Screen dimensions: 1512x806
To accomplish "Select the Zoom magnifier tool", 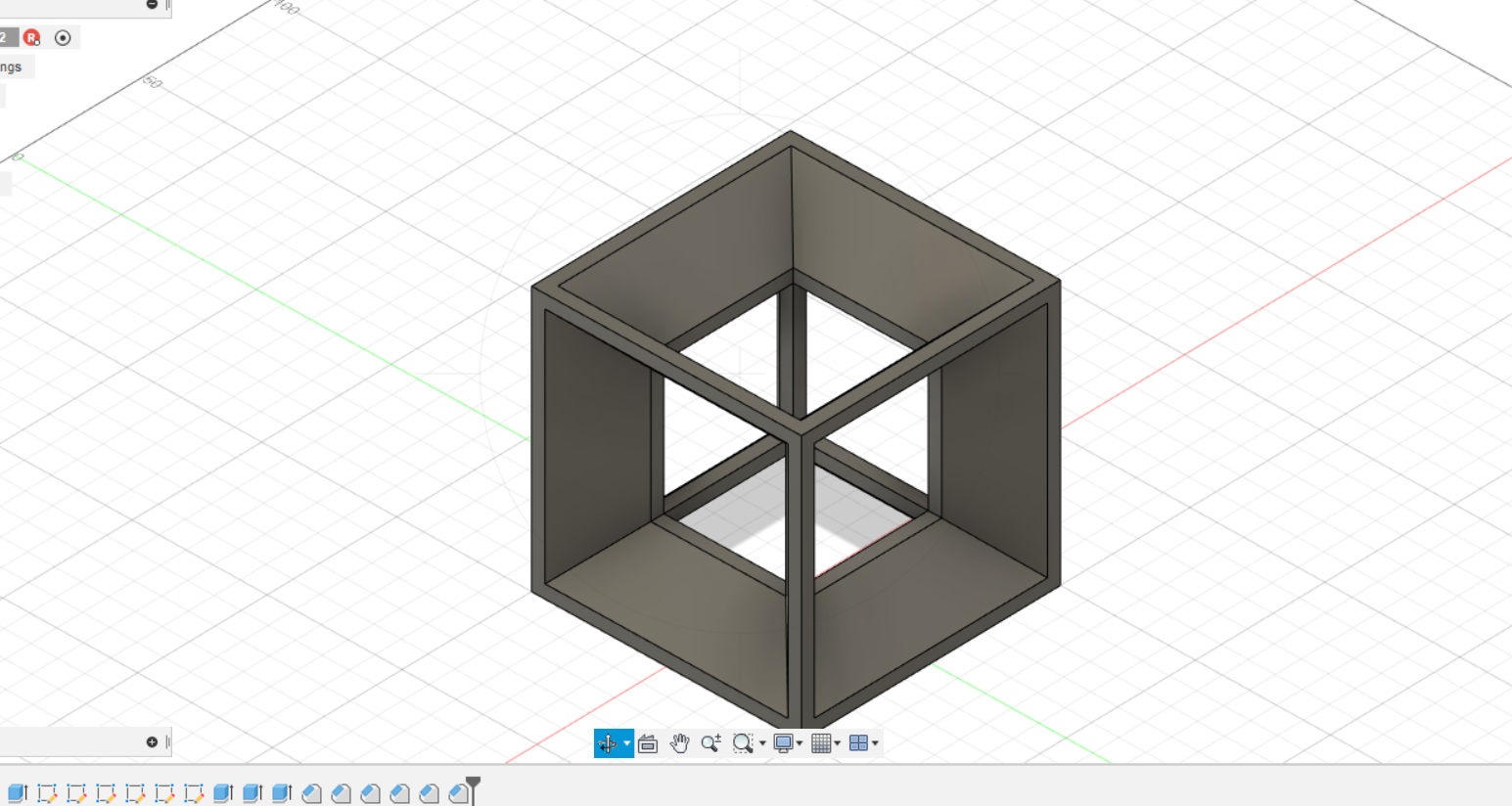I will click(711, 743).
